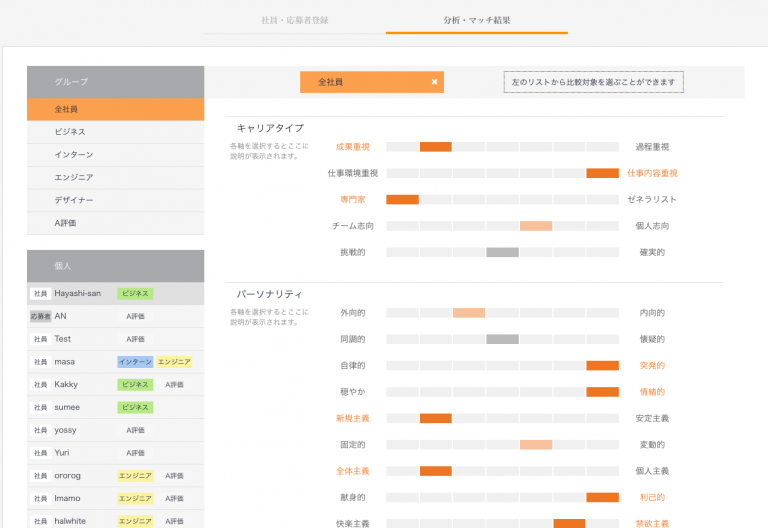Select the 全社員 group
The width and height of the screenshot is (768, 528).
click(x=116, y=109)
